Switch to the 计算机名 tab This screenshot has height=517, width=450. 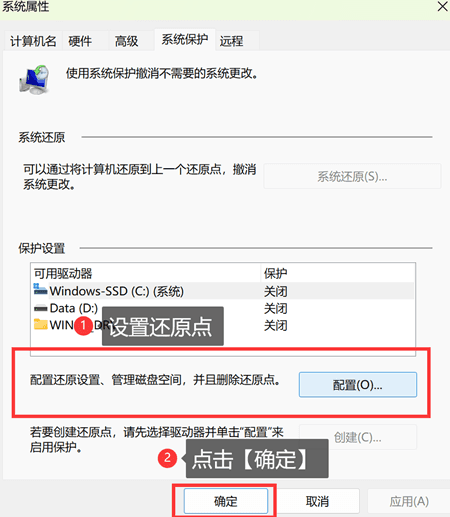pyautogui.click(x=33, y=41)
